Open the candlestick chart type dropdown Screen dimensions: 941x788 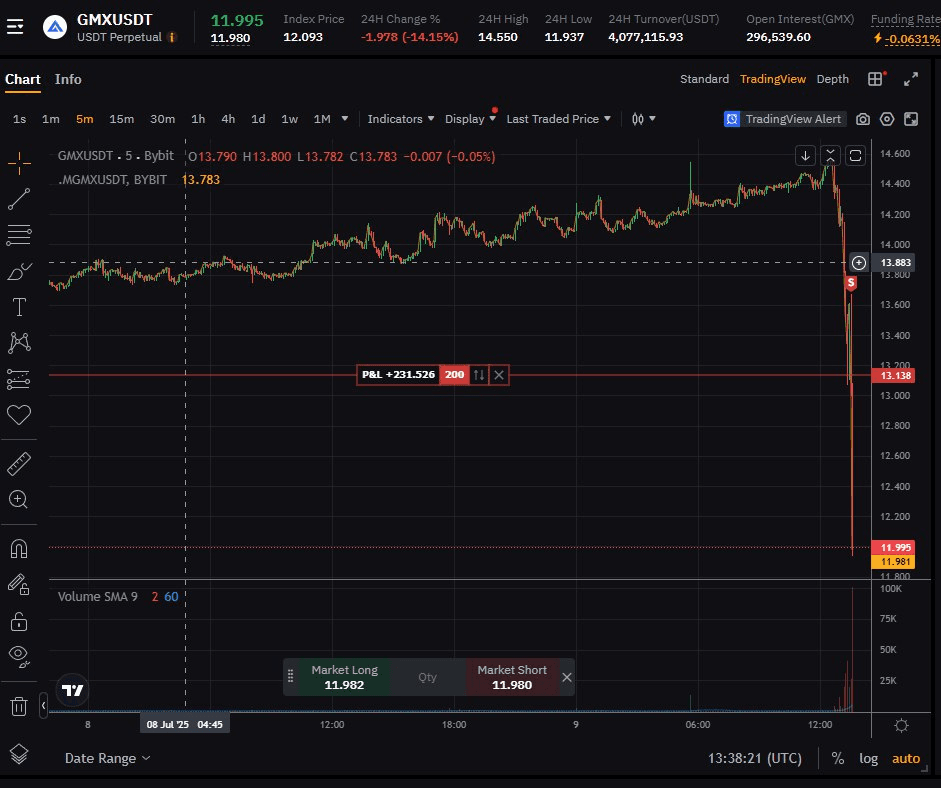643,119
